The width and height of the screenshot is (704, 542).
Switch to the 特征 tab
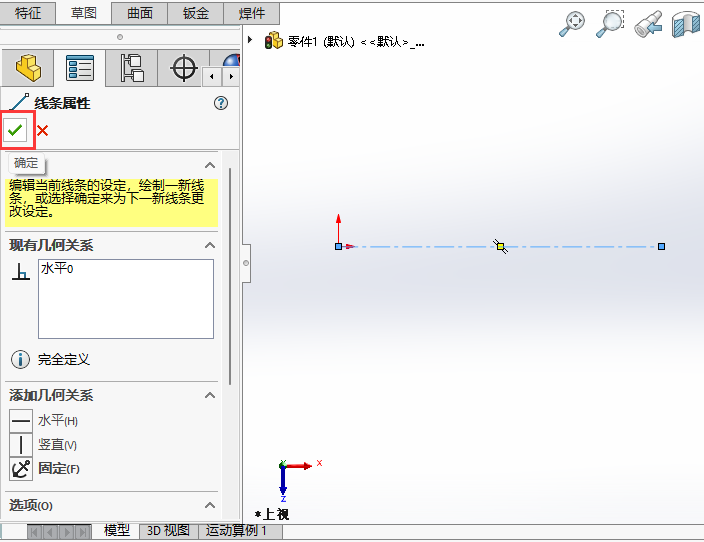28,13
